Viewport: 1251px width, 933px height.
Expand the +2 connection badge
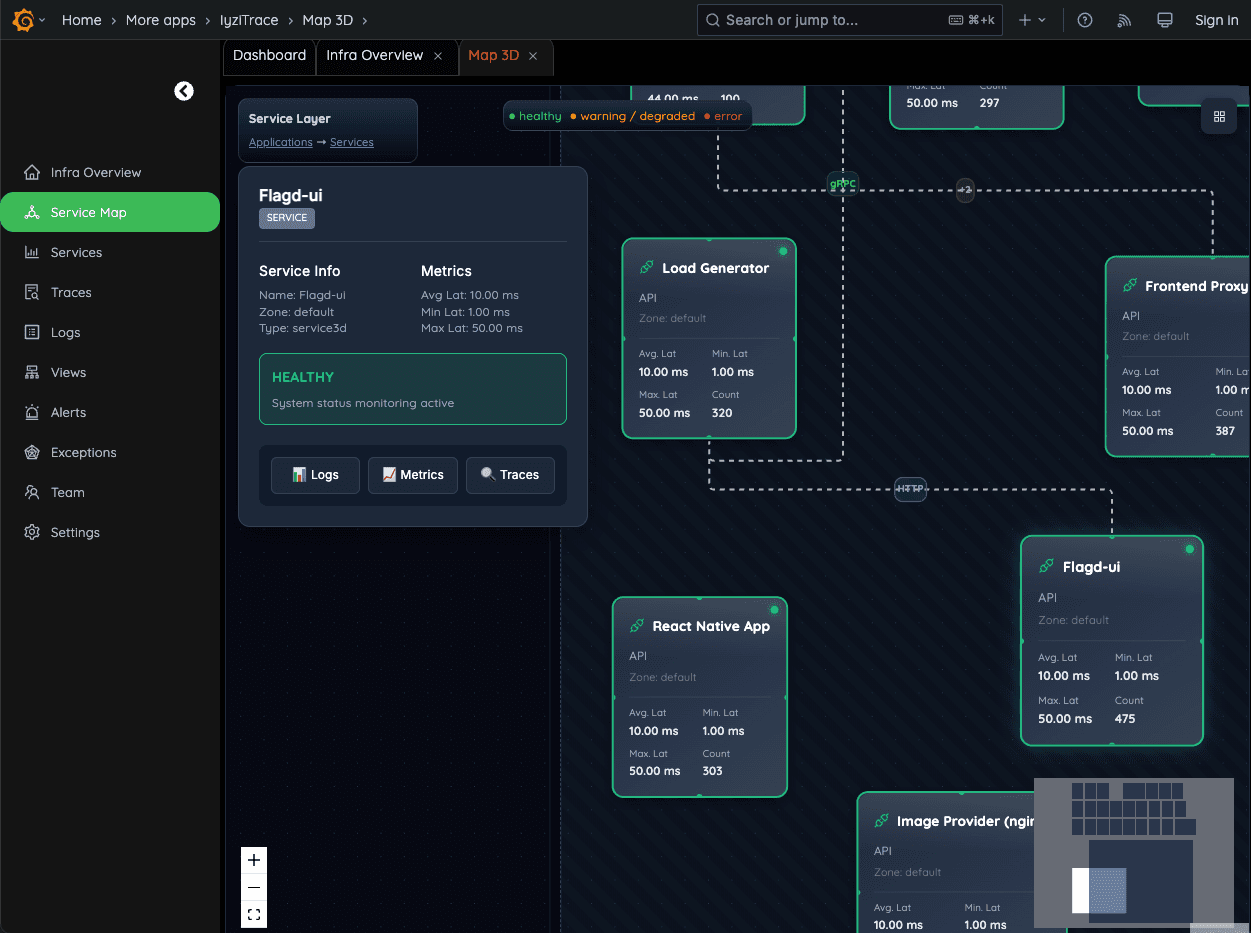(x=964, y=190)
